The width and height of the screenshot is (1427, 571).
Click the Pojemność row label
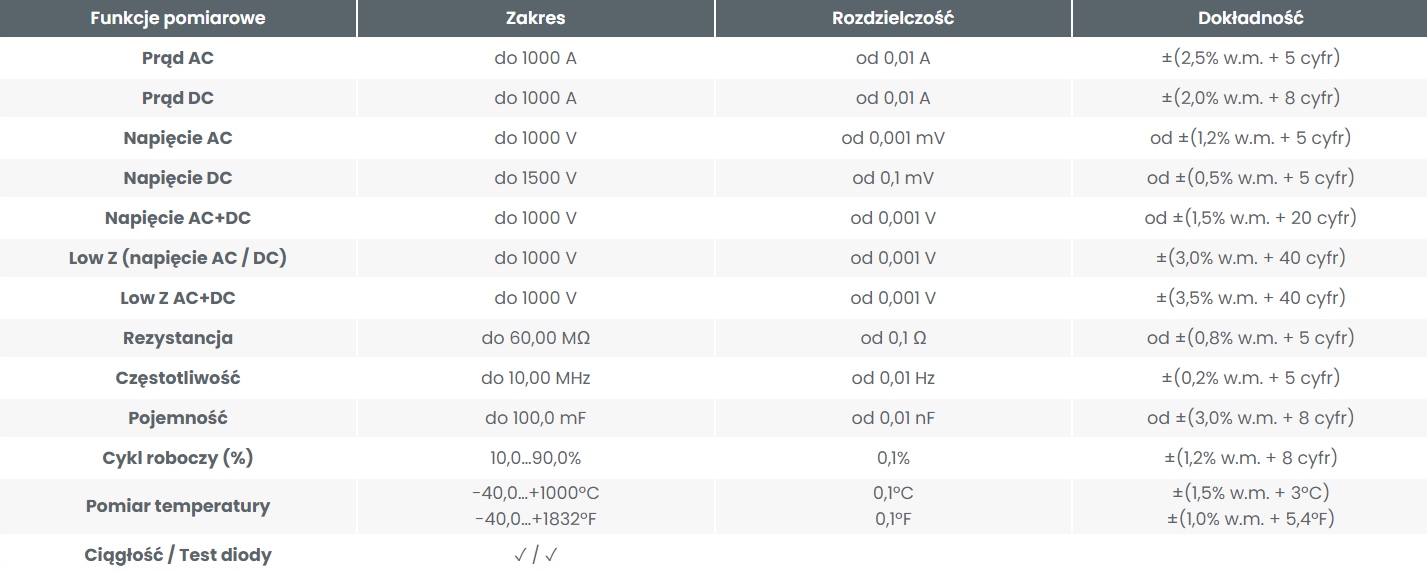[x=178, y=418]
